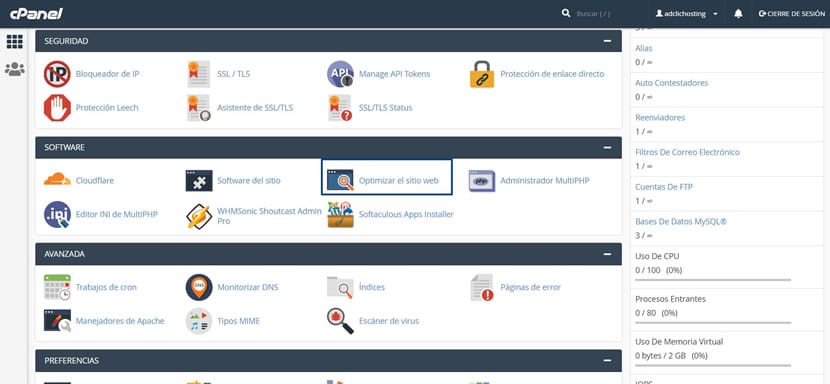Collapse the Preferencias section
The image size is (830, 384).
607,361
